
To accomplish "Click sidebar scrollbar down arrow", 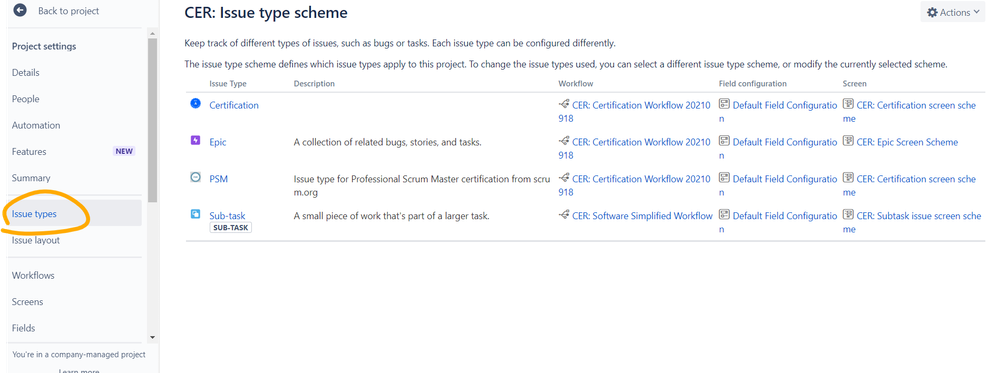I will [x=152, y=337].
